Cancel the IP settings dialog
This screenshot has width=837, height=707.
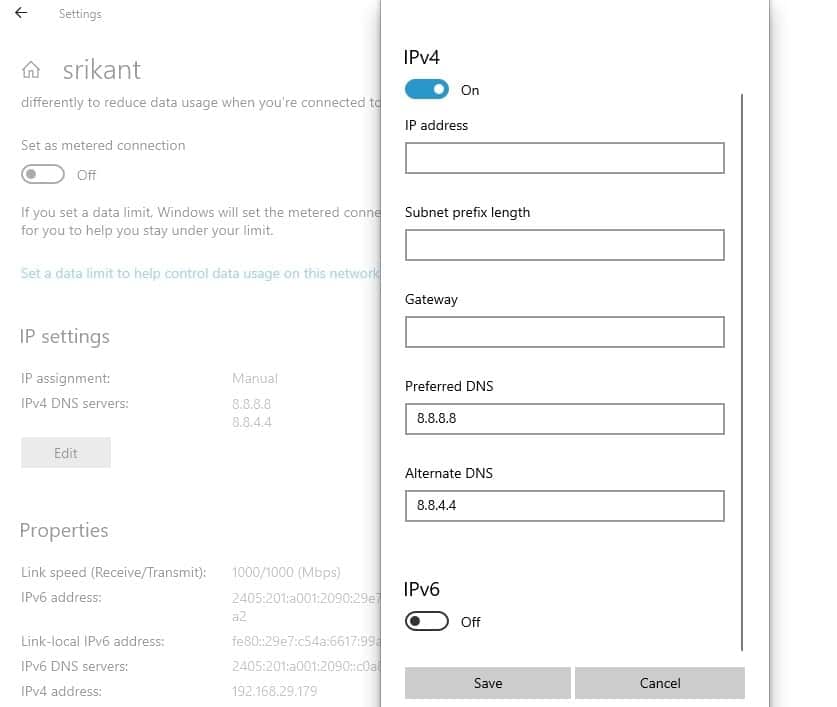tap(660, 683)
